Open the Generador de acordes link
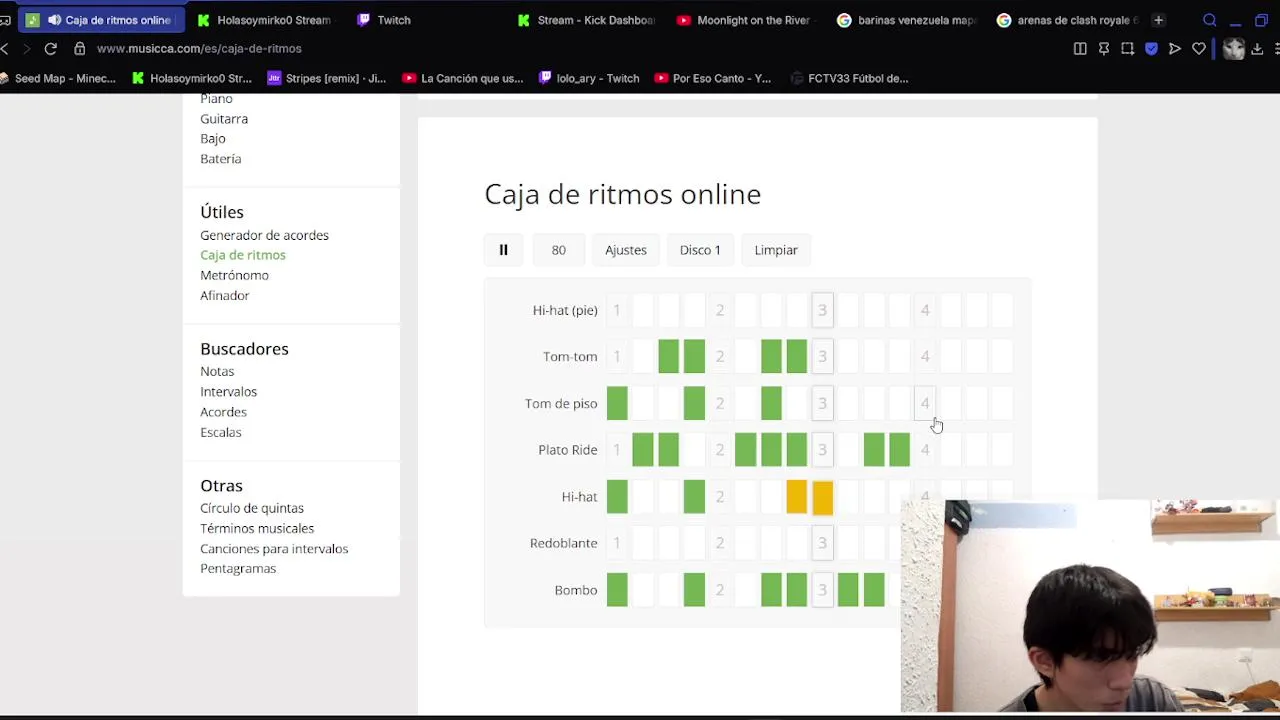This screenshot has width=1280, height=720. coord(264,235)
